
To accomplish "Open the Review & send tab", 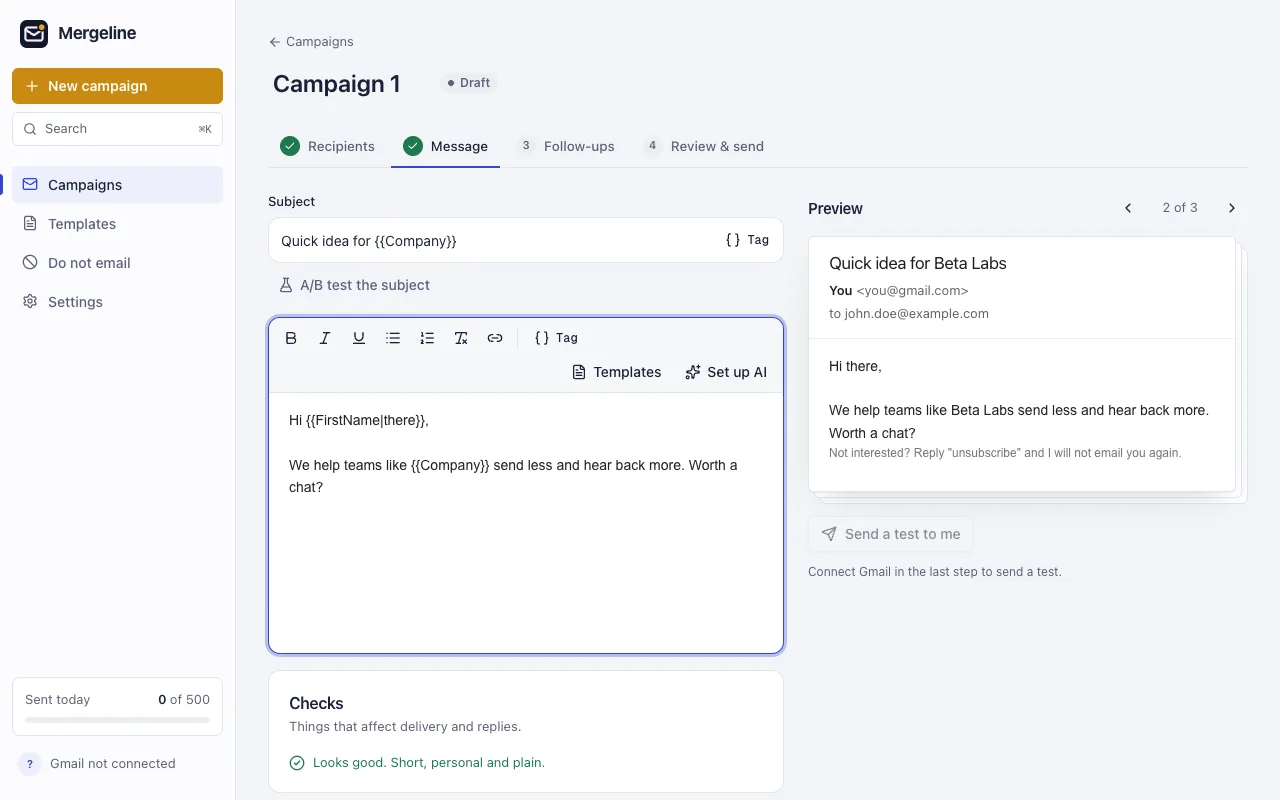I will click(703, 146).
